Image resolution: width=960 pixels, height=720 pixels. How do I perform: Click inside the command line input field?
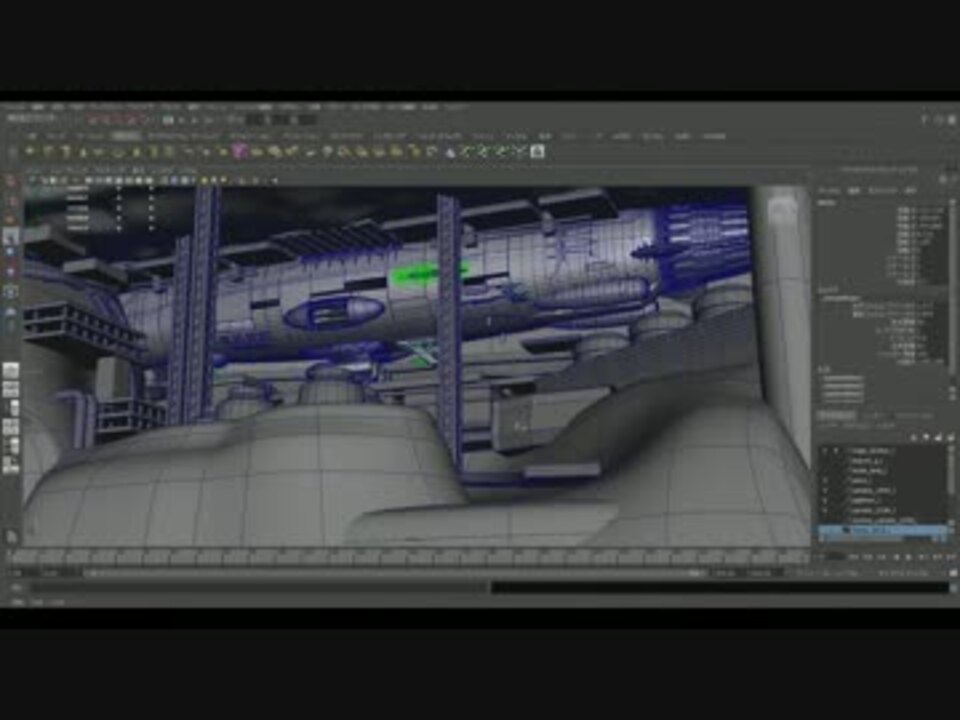click(x=260, y=587)
